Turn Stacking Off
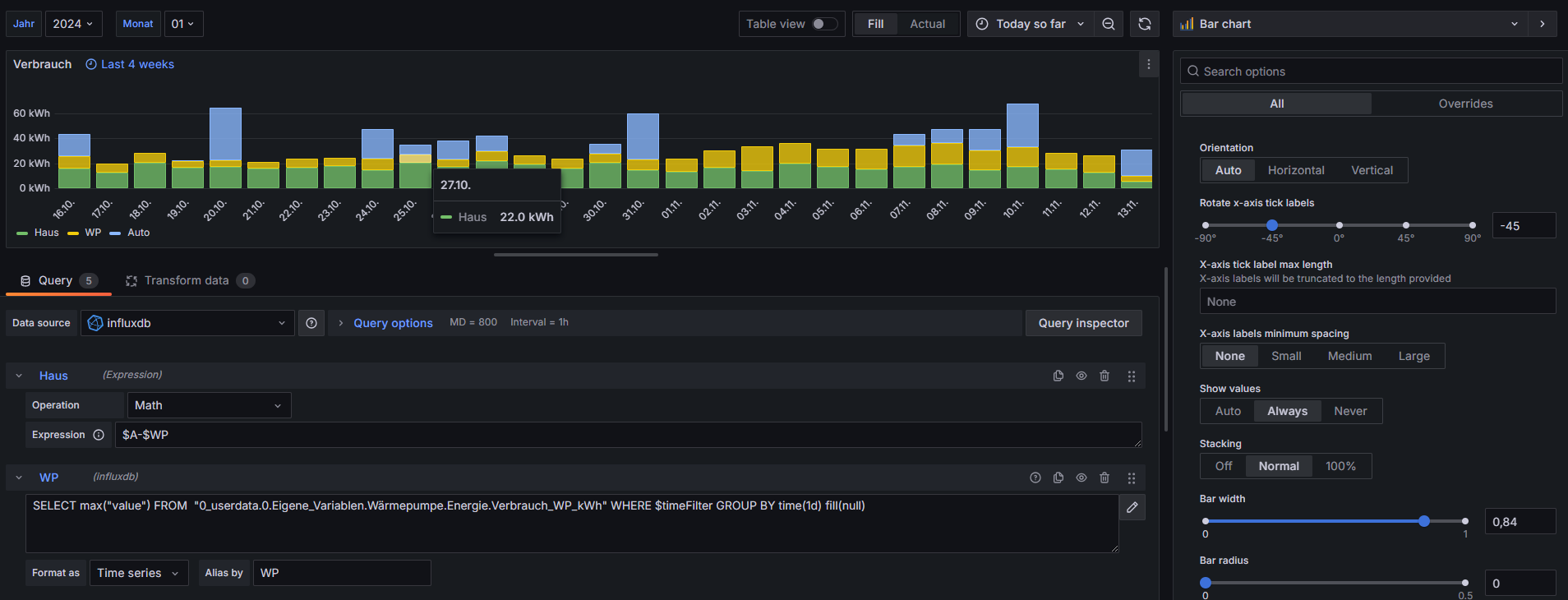Screen dimensions: 1568x600 pos(1224,466)
